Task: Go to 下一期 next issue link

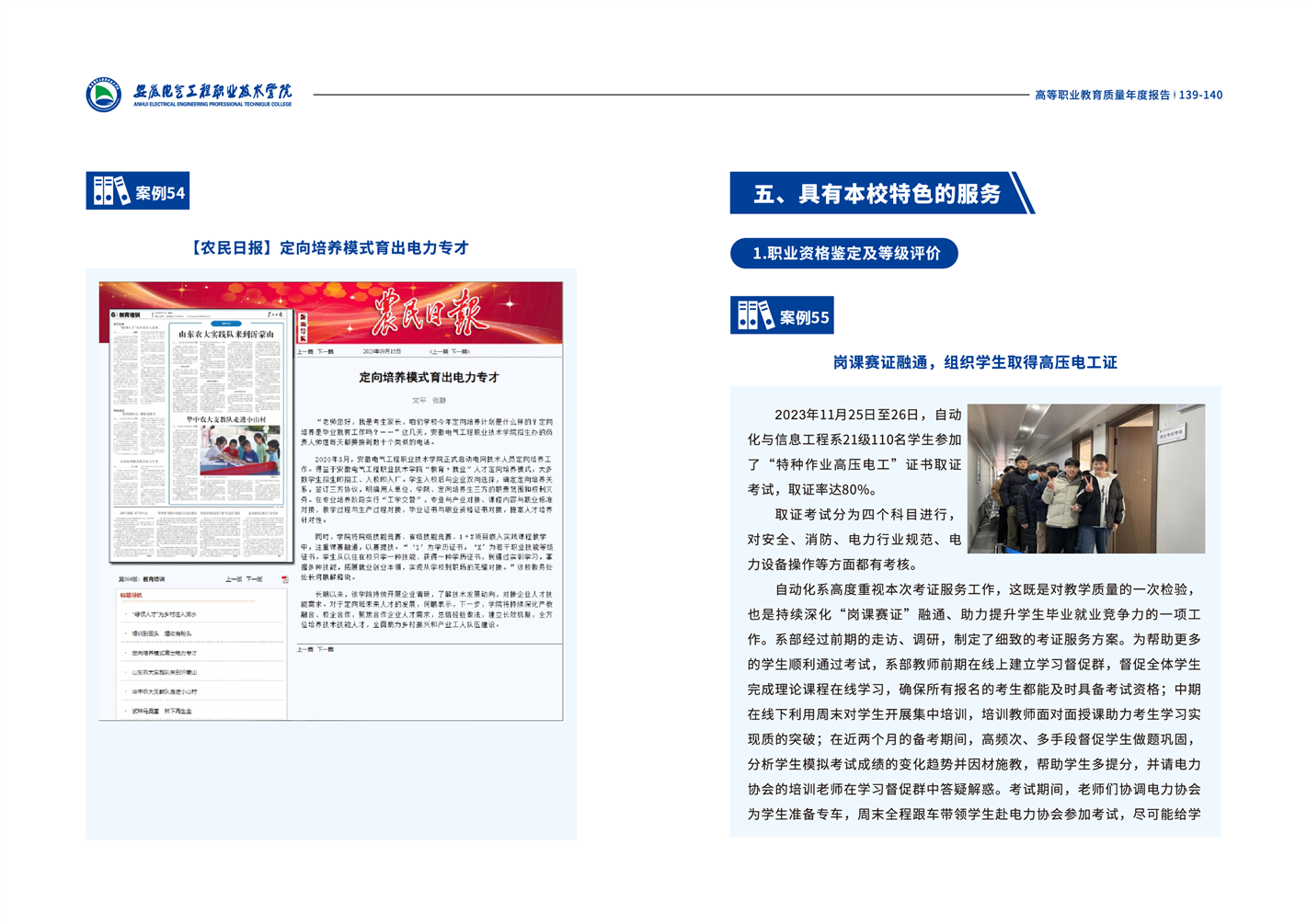Action: pyautogui.click(x=460, y=352)
